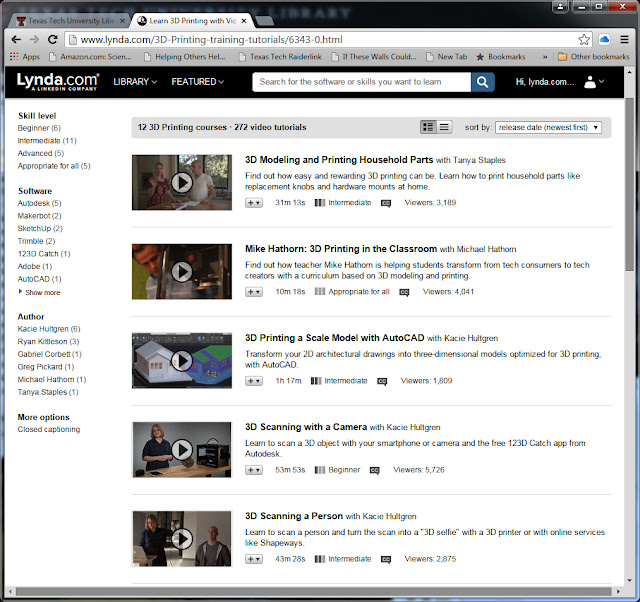Play the 3D Modeling and Printing Household Parts video

(x=182, y=182)
